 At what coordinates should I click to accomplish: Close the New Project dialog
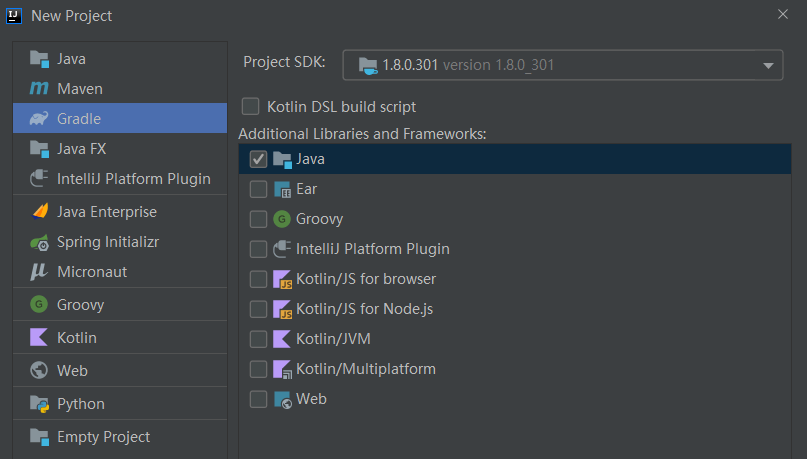pos(783,14)
